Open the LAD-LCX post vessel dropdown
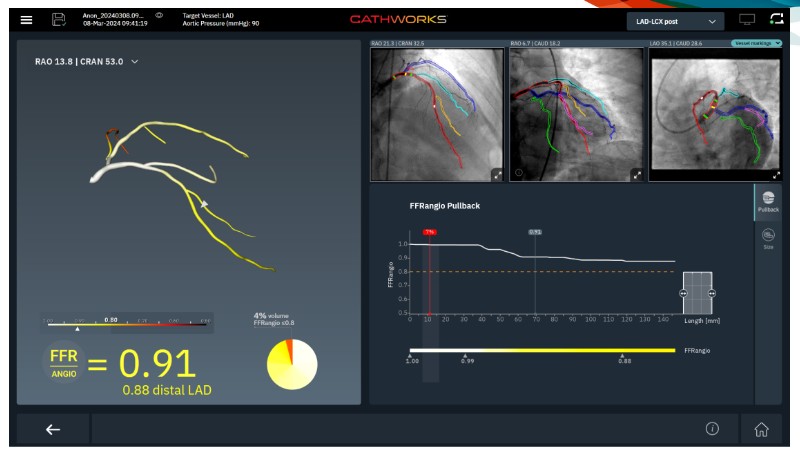This screenshot has width=800, height=450. pos(675,21)
